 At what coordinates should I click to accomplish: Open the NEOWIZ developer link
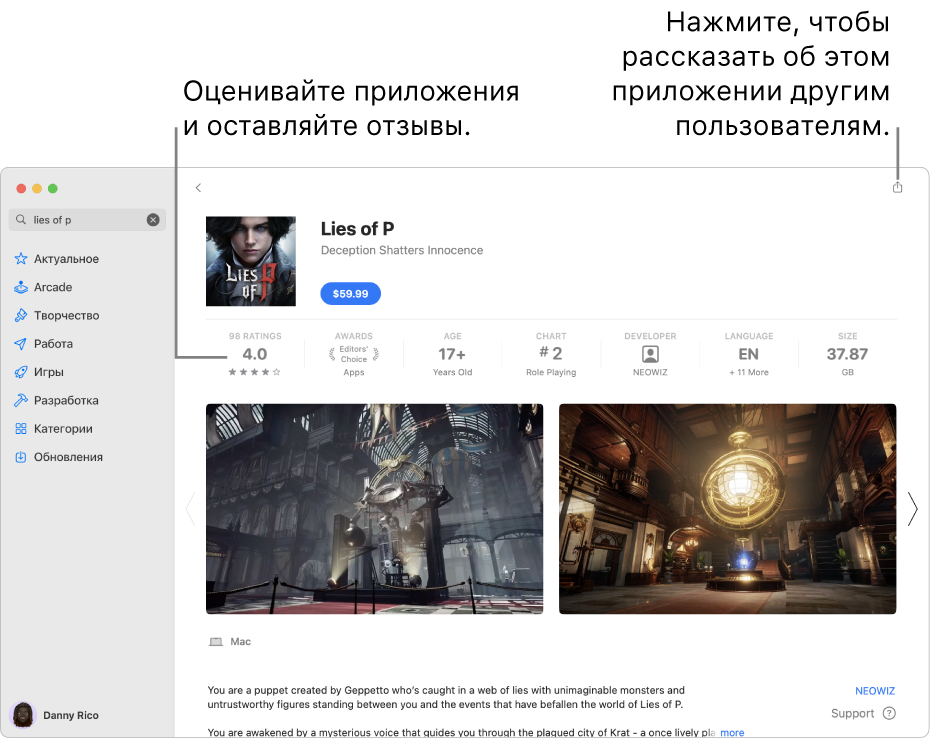[x=875, y=691]
